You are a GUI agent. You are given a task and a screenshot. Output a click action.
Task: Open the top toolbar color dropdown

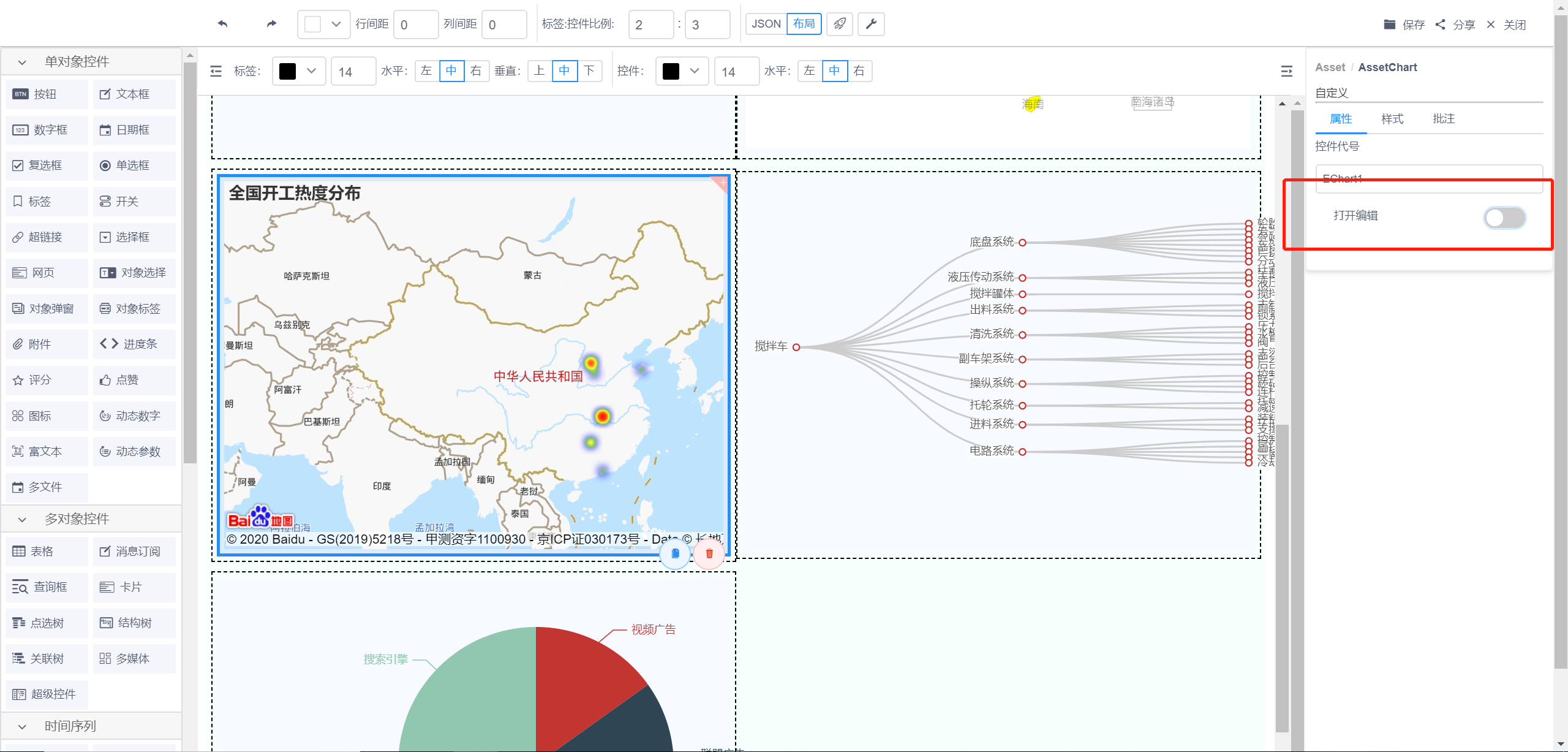pyautogui.click(x=336, y=25)
